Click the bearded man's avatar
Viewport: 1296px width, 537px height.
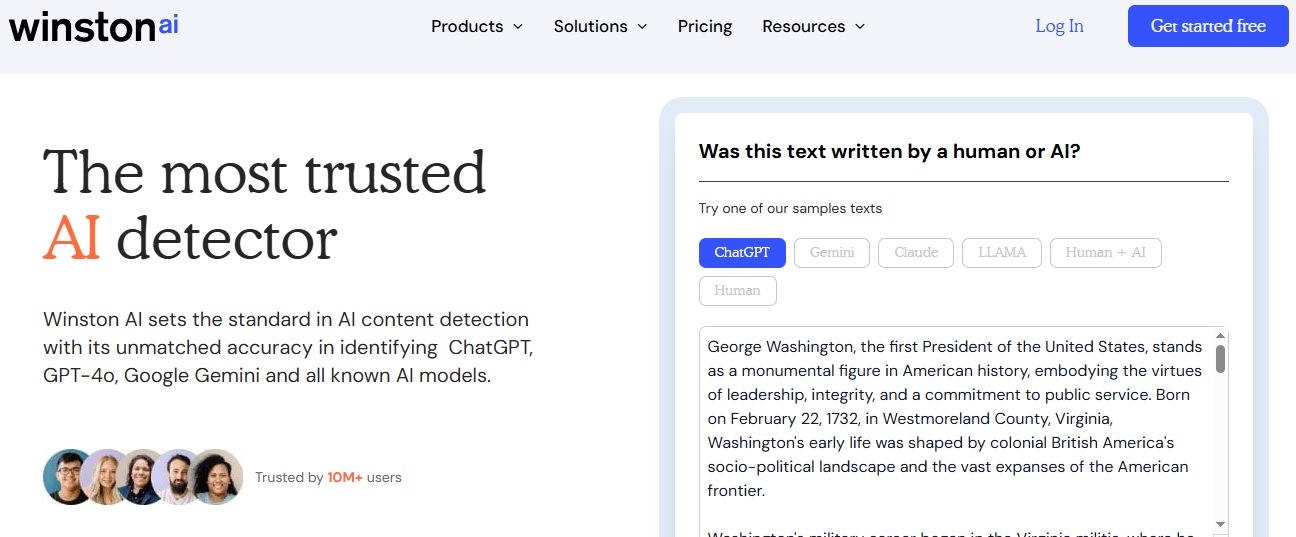coord(178,477)
